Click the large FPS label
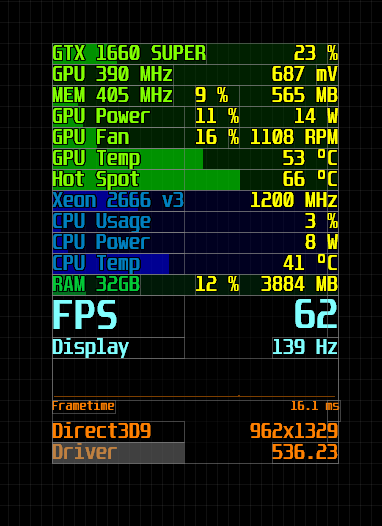 [x=85, y=315]
